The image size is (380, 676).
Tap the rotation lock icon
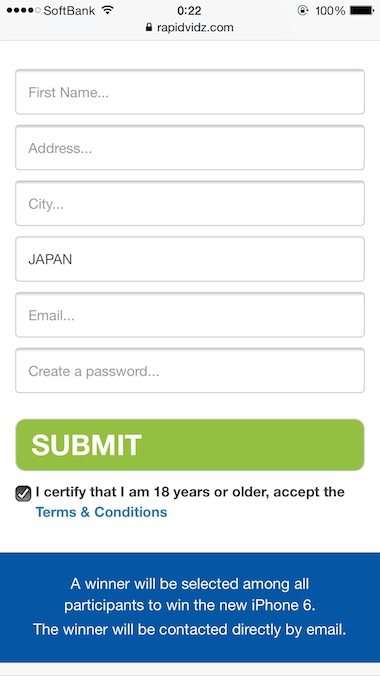pyautogui.click(x=303, y=10)
